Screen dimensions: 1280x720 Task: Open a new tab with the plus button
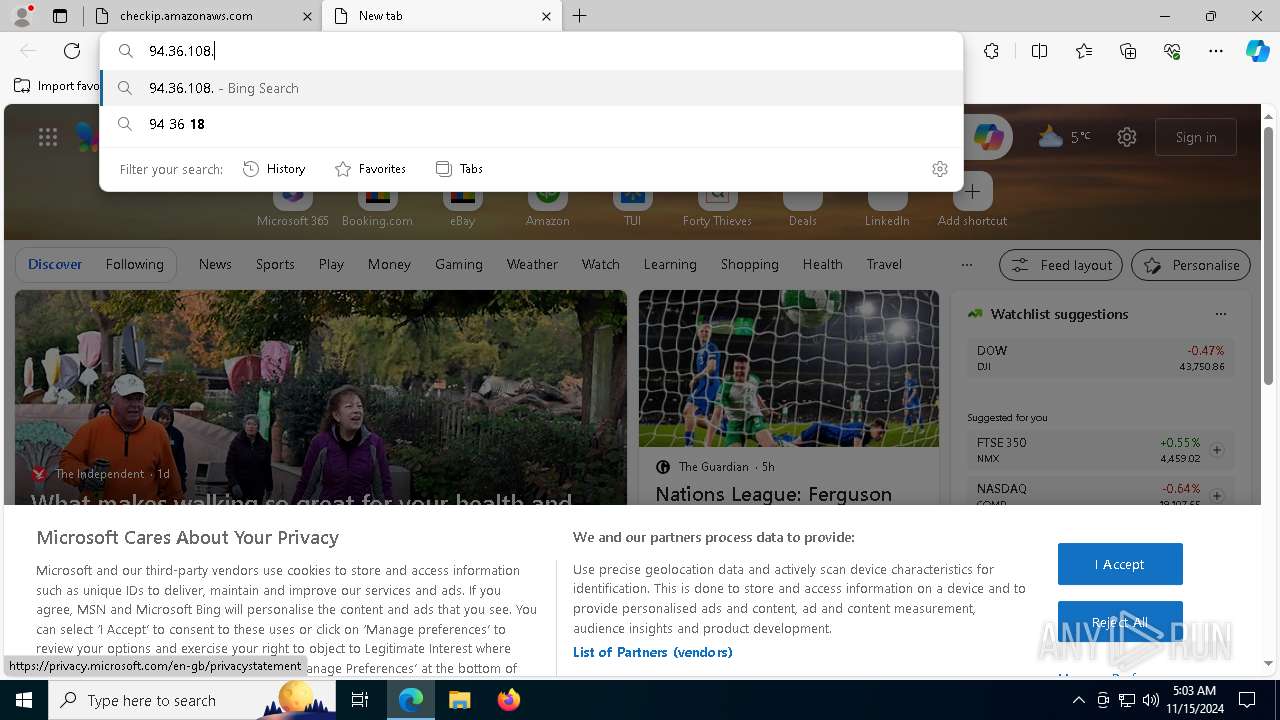tap(580, 16)
